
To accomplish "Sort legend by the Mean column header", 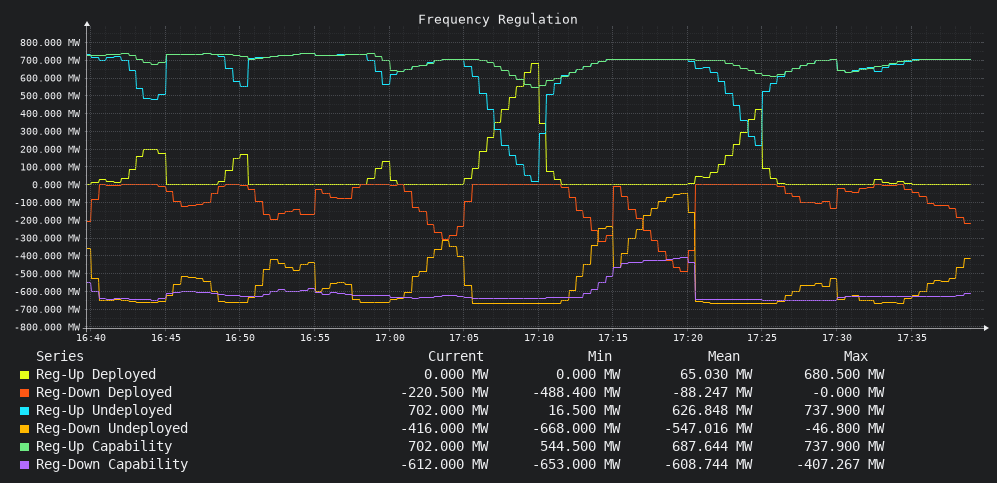I will point(724,357).
